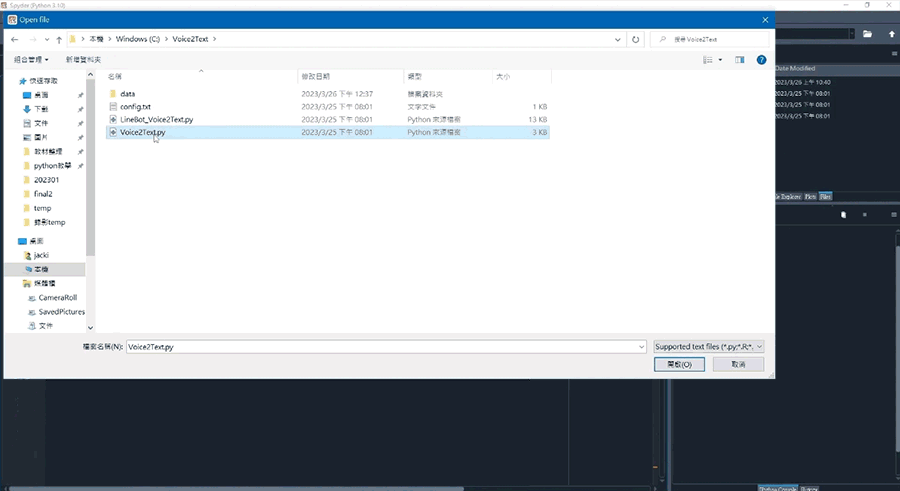Screen dimensions: 900x491
Task: Toggle the preview pane icon
Action: 740,60
